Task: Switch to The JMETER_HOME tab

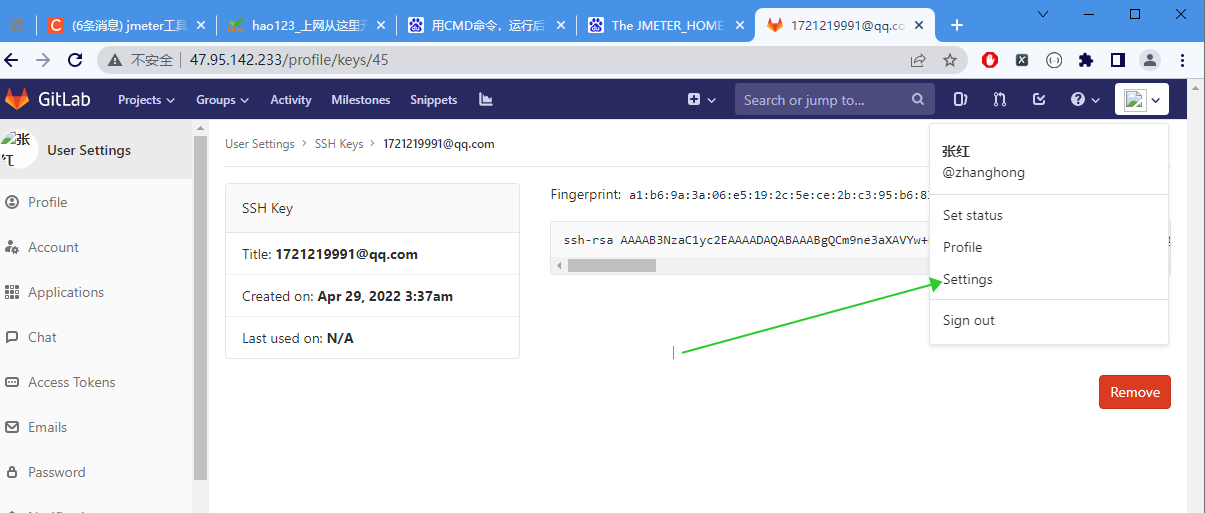Action: [666, 25]
